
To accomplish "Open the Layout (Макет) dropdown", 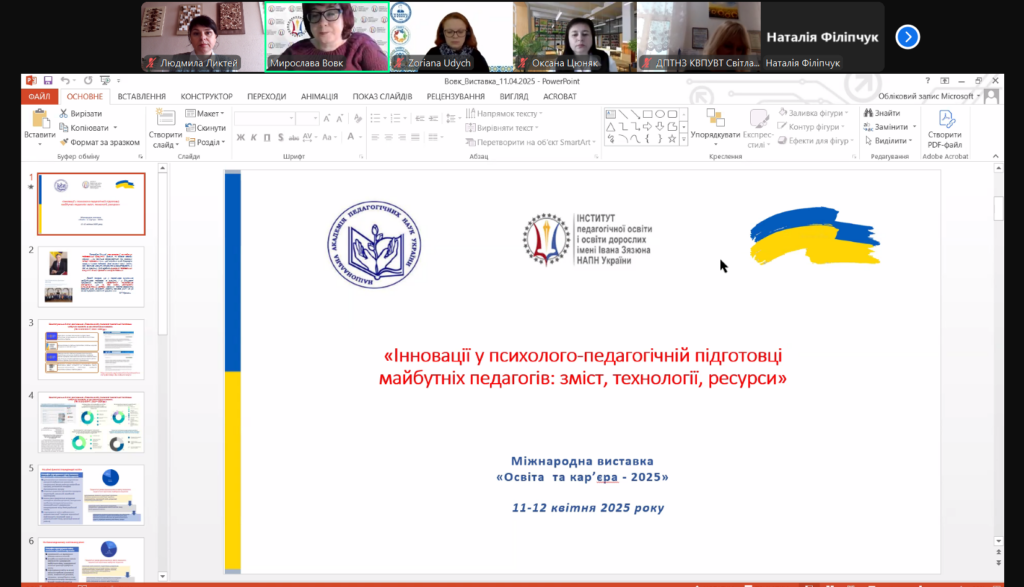I will pyautogui.click(x=209, y=114).
